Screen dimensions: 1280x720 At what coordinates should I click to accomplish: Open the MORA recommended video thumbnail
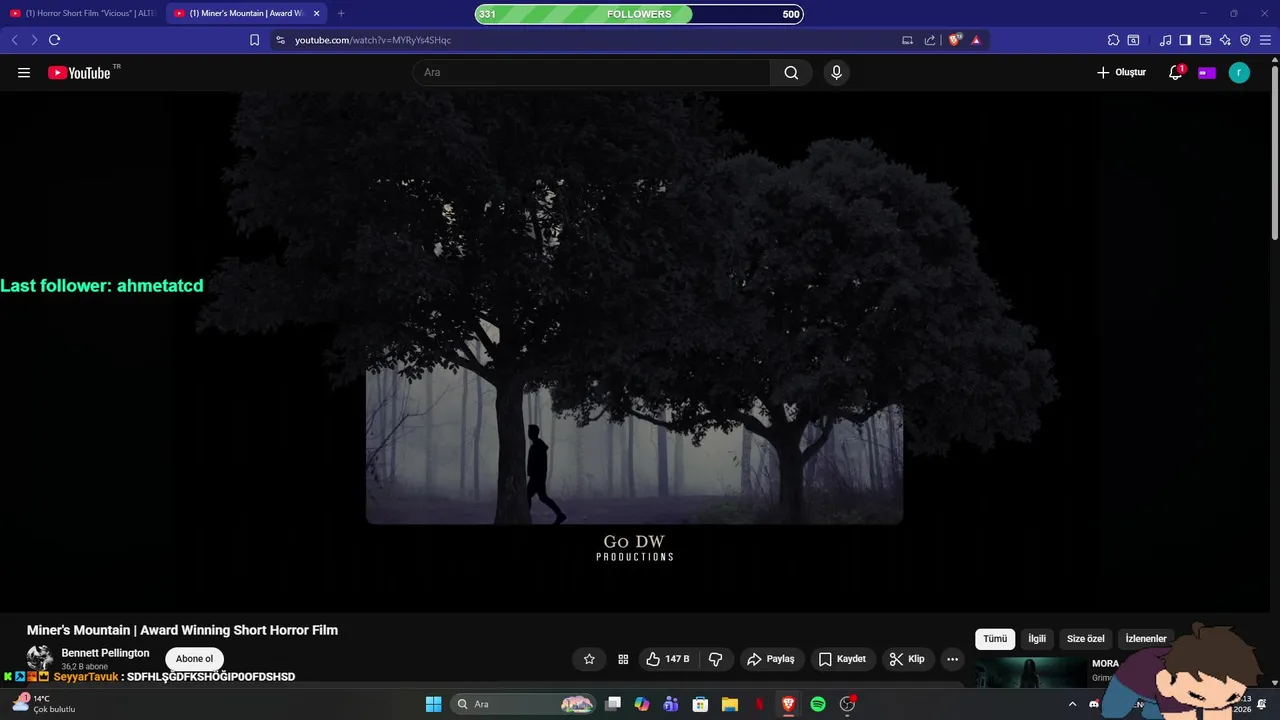point(1031,672)
